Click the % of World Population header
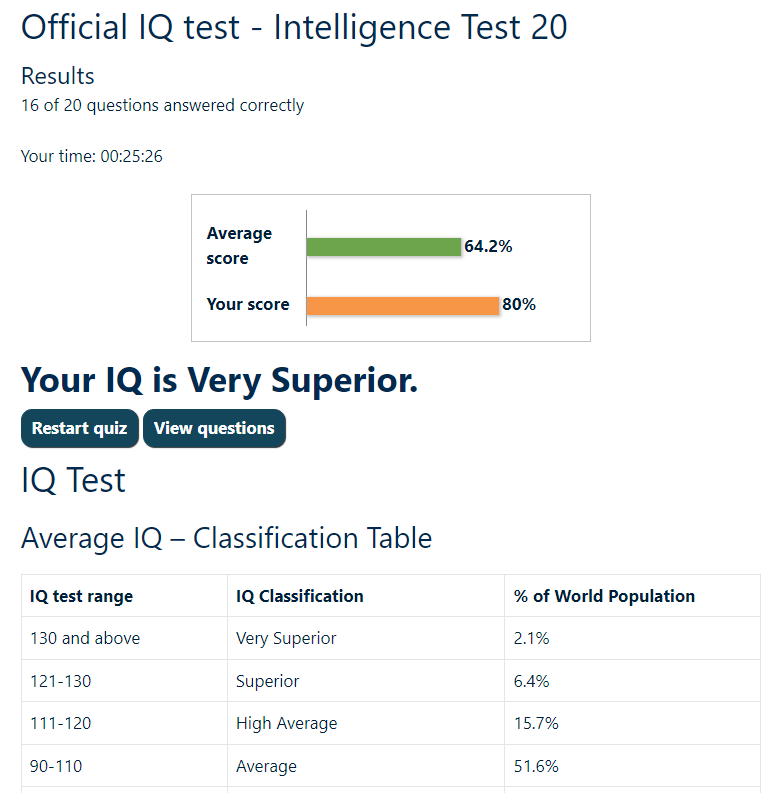This screenshot has width=774, height=793. click(604, 596)
